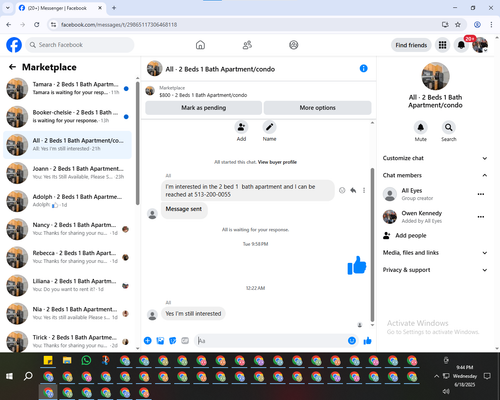The image size is (500, 400).
Task: Bookmark this page with star icon
Action: click(458, 25)
